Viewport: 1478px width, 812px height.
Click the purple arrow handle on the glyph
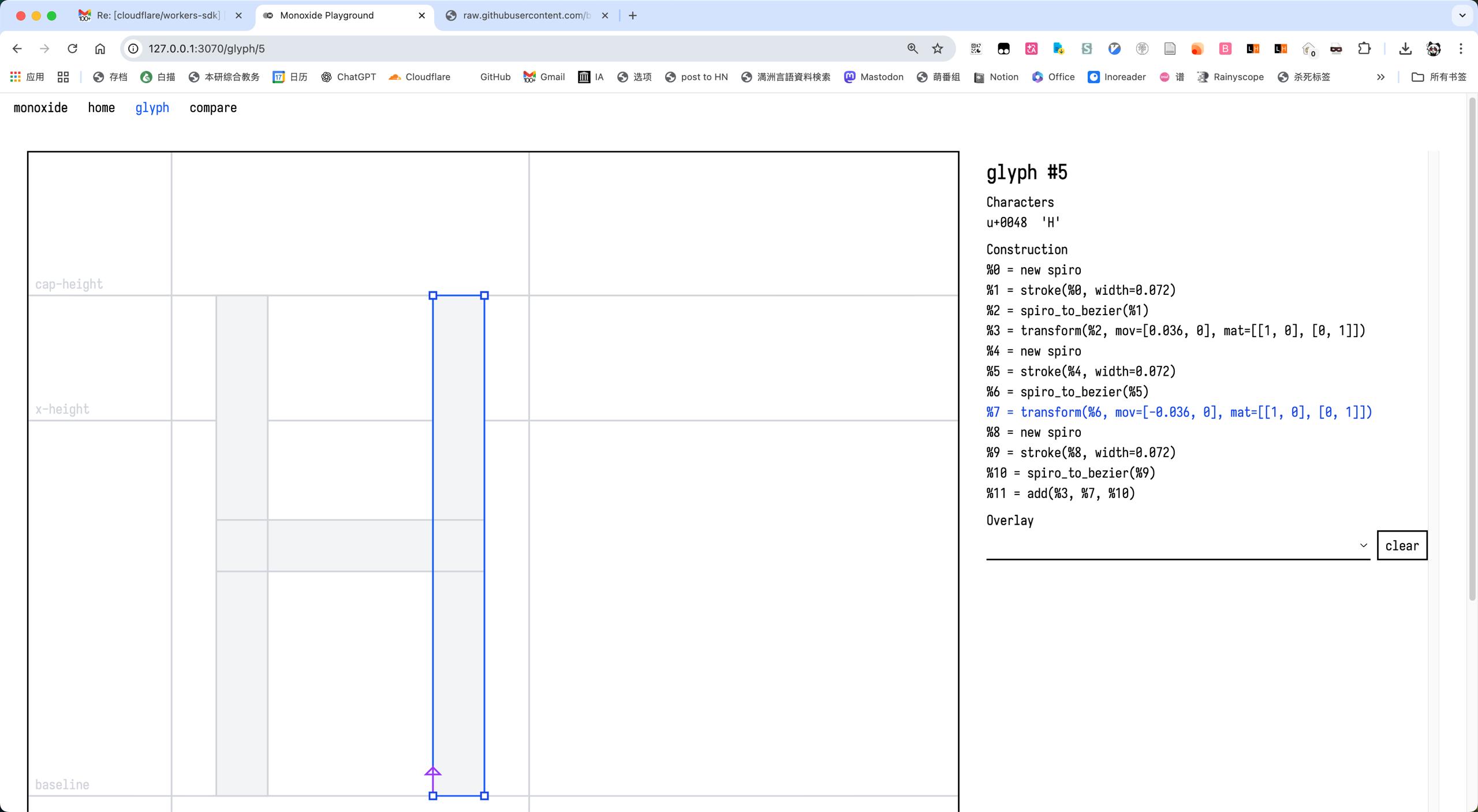(x=432, y=772)
